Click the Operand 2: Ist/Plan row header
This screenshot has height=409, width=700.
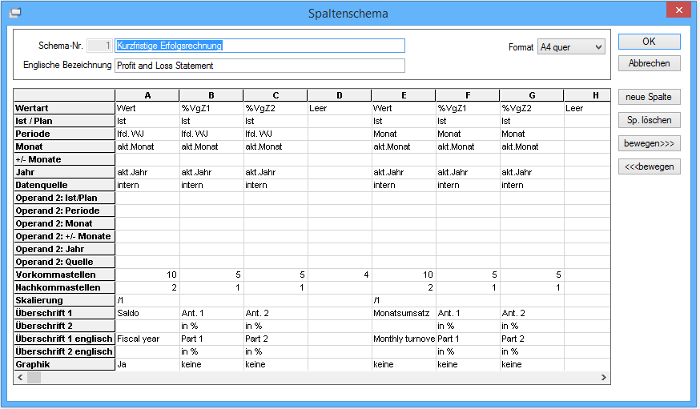click(64, 198)
